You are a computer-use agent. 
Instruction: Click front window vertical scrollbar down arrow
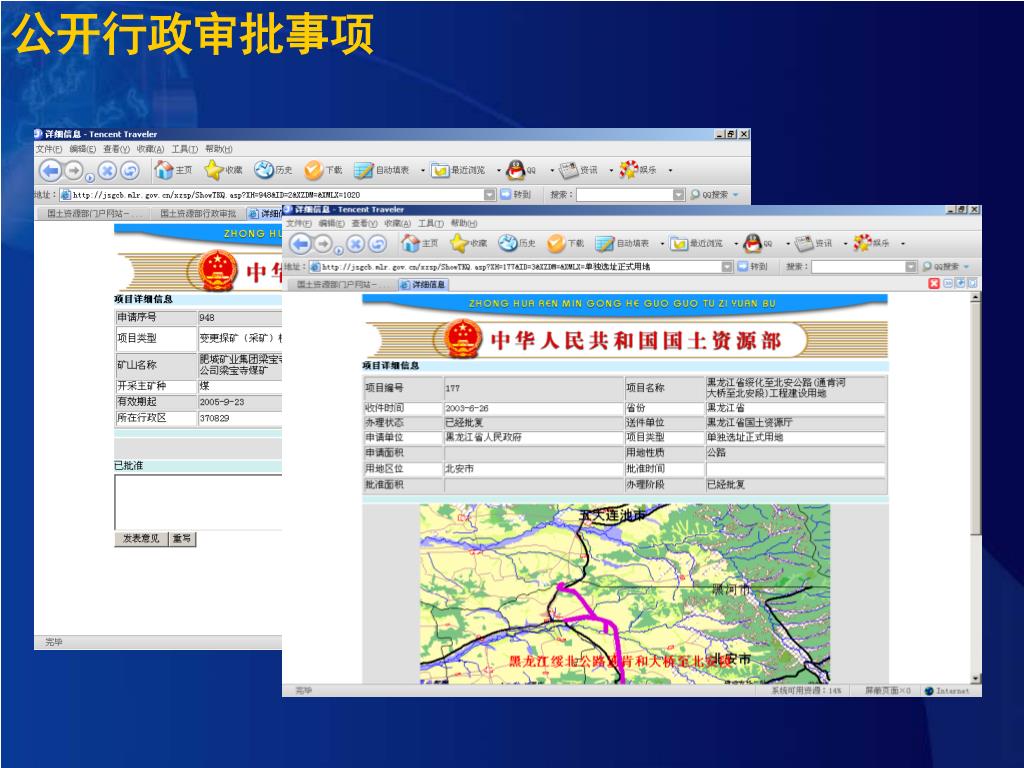tap(976, 679)
